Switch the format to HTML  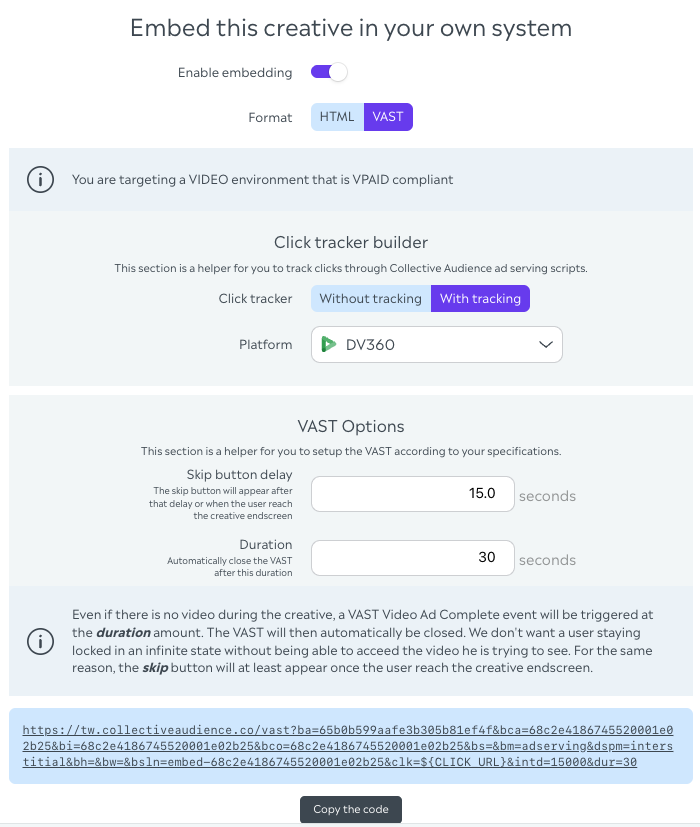coord(337,117)
